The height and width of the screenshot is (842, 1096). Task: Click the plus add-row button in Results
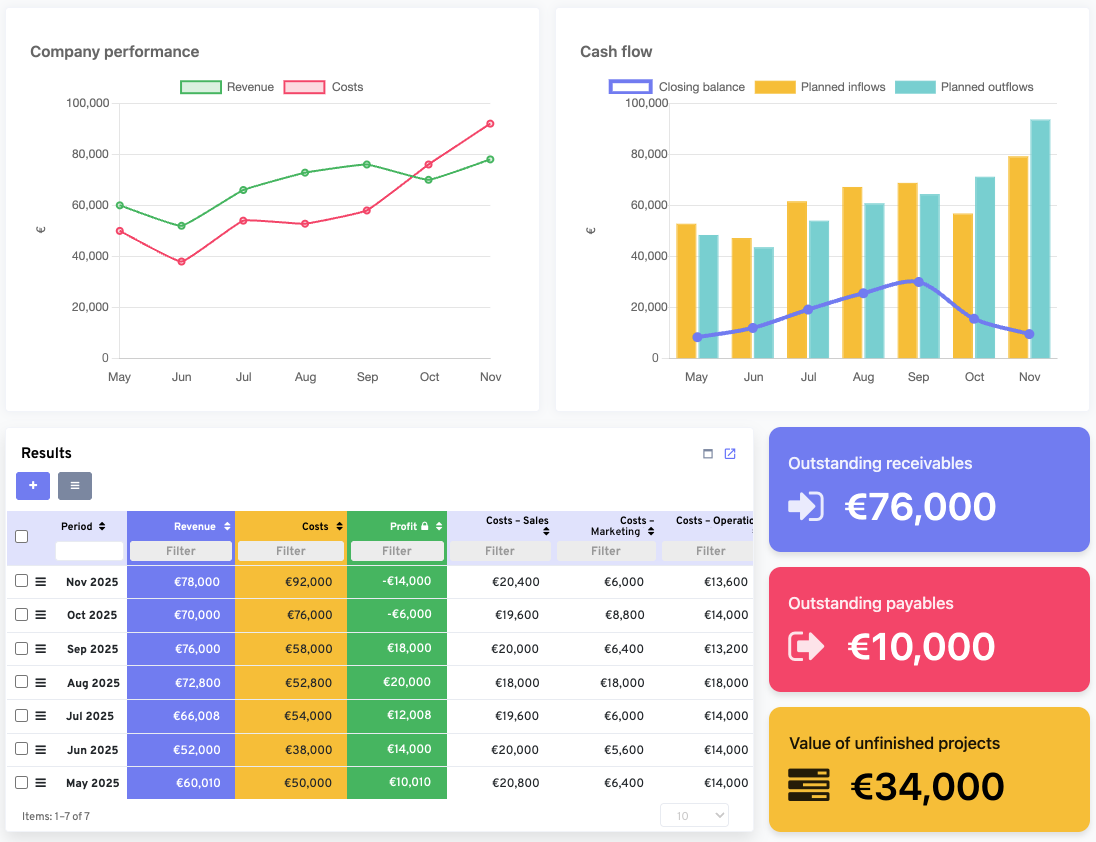[x=33, y=486]
